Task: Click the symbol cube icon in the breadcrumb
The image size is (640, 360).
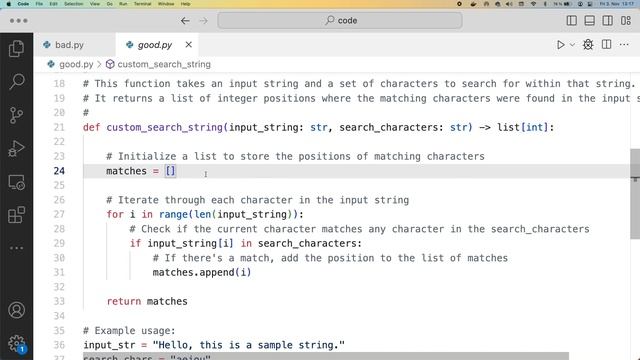Action: [x=110, y=64]
